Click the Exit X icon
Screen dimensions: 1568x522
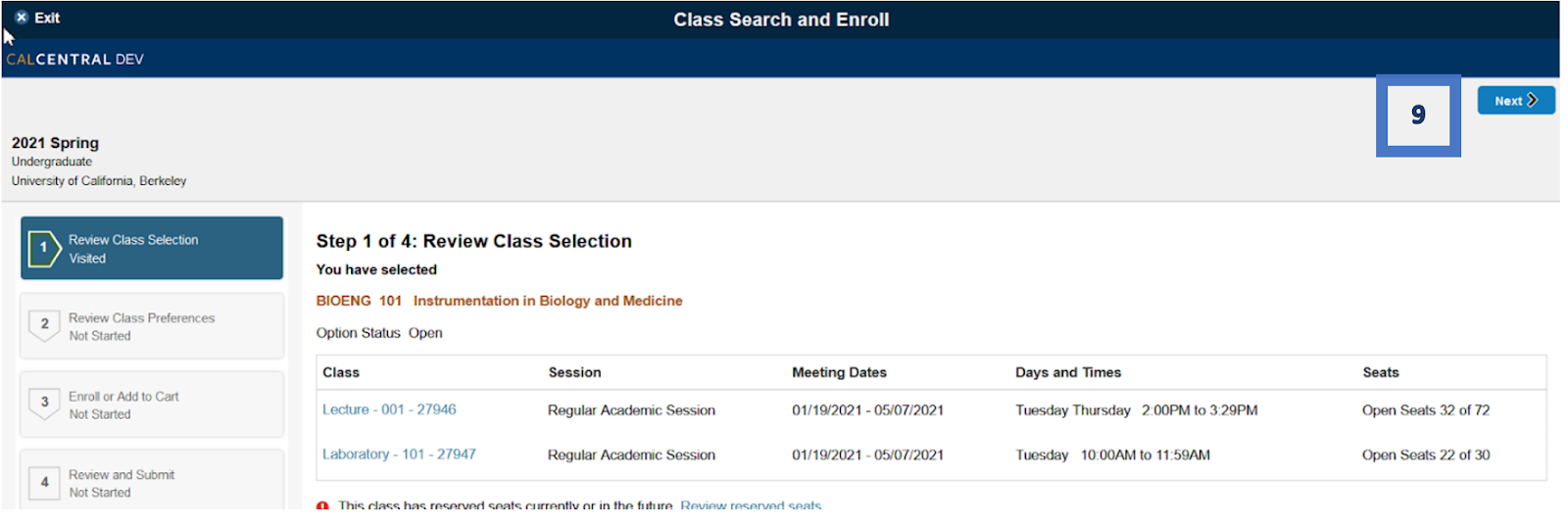coord(22,18)
